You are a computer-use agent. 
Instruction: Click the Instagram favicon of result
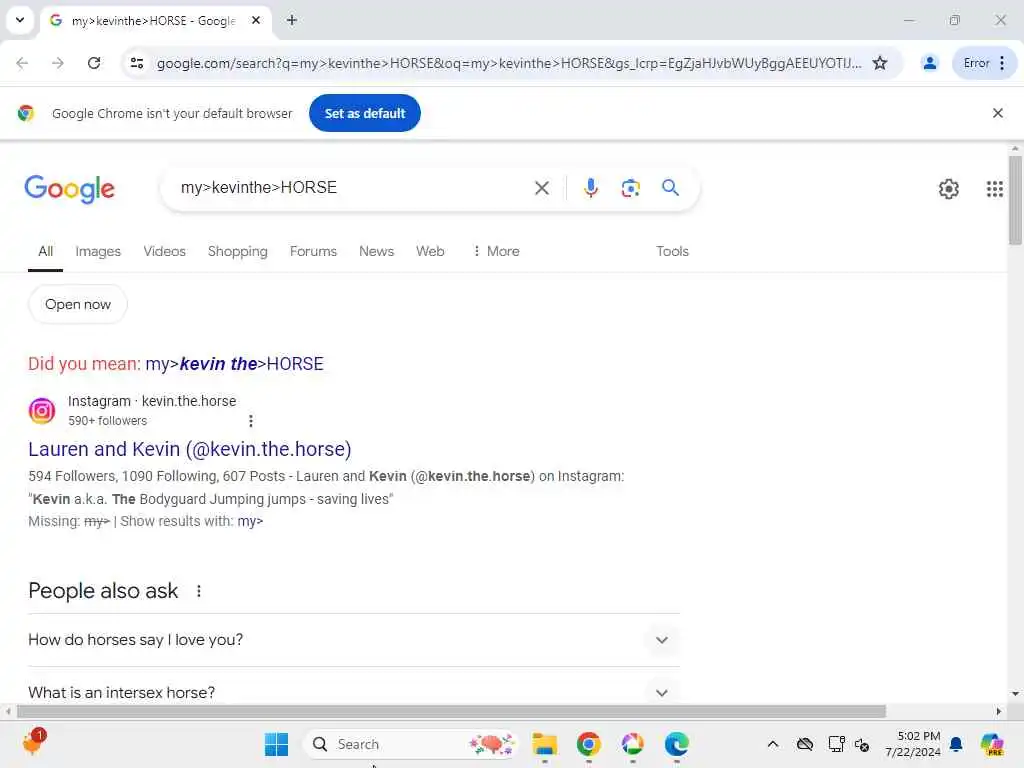(42, 411)
